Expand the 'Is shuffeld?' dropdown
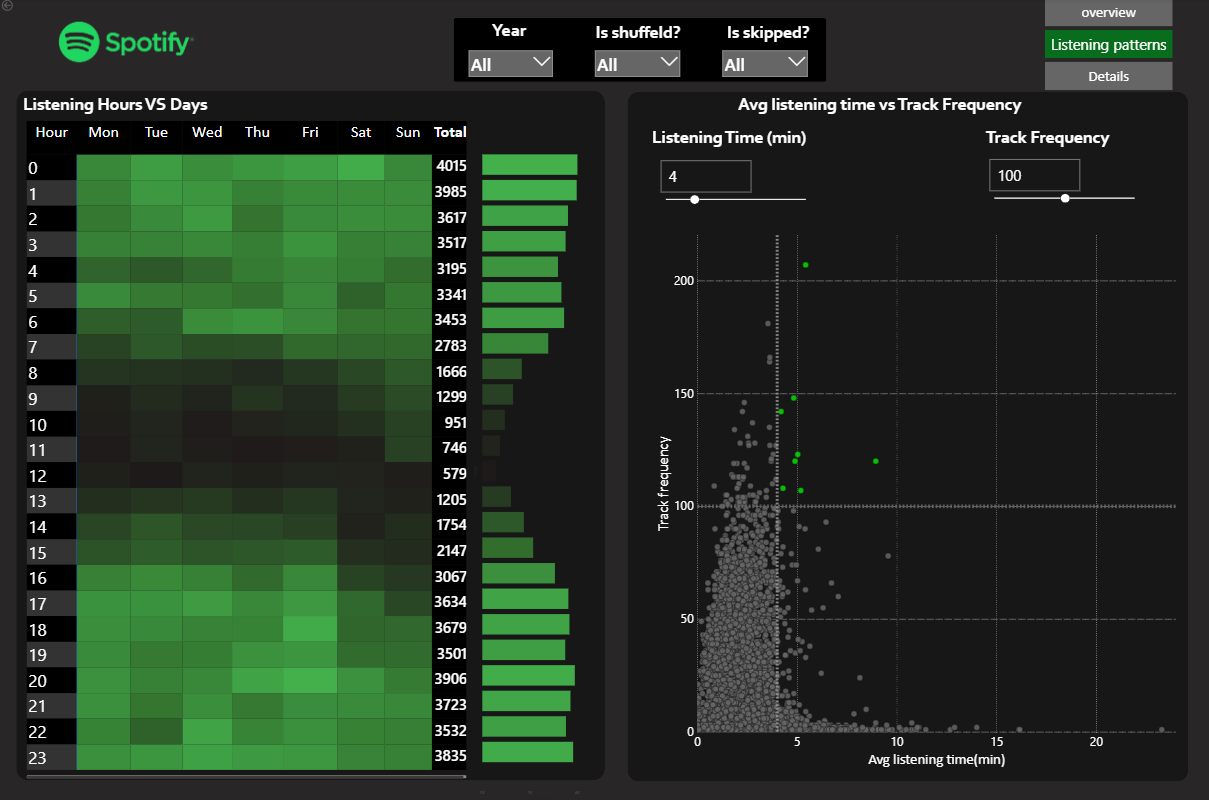 (637, 62)
